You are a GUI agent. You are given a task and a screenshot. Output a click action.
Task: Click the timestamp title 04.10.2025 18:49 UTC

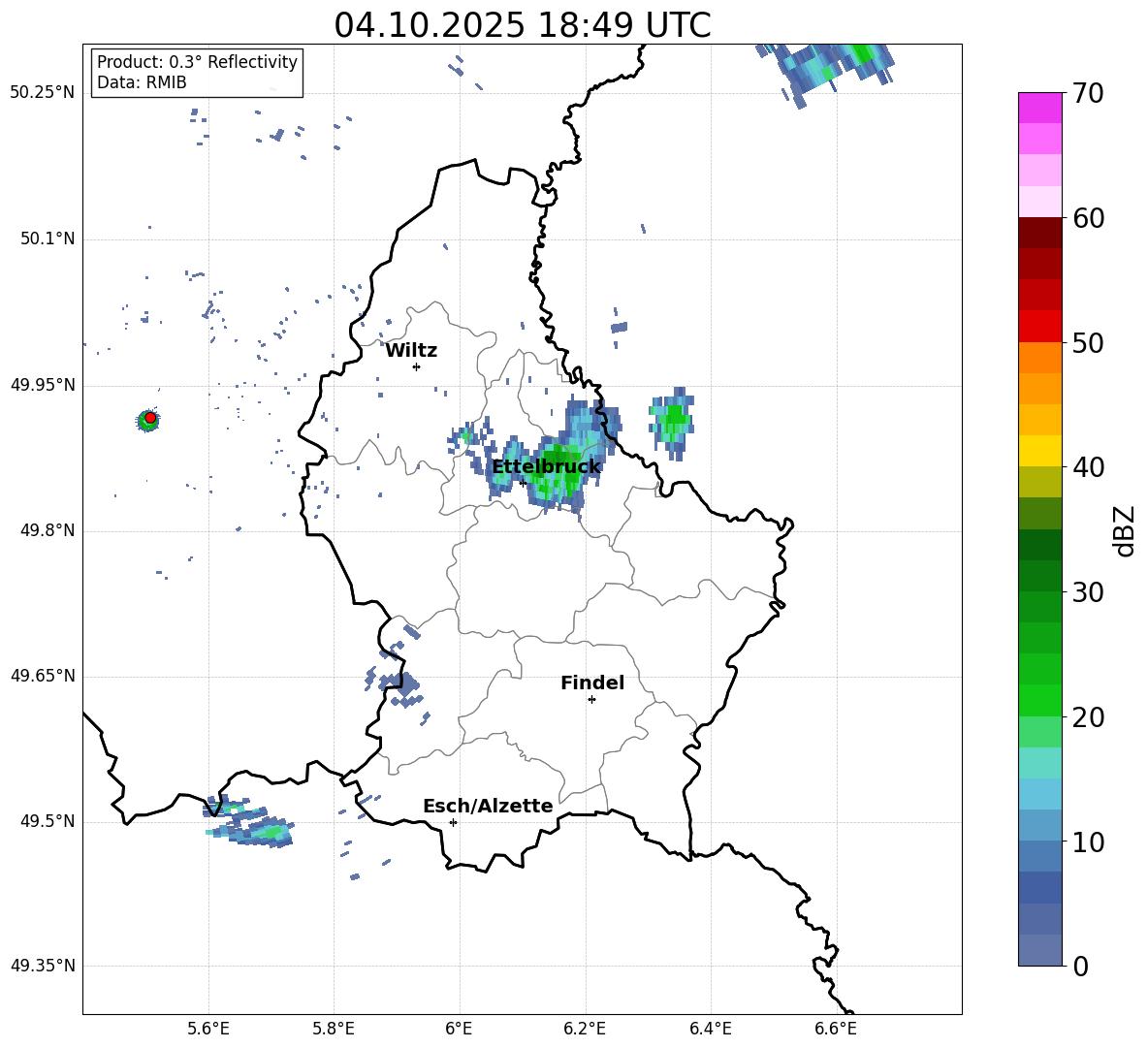pyautogui.click(x=522, y=25)
